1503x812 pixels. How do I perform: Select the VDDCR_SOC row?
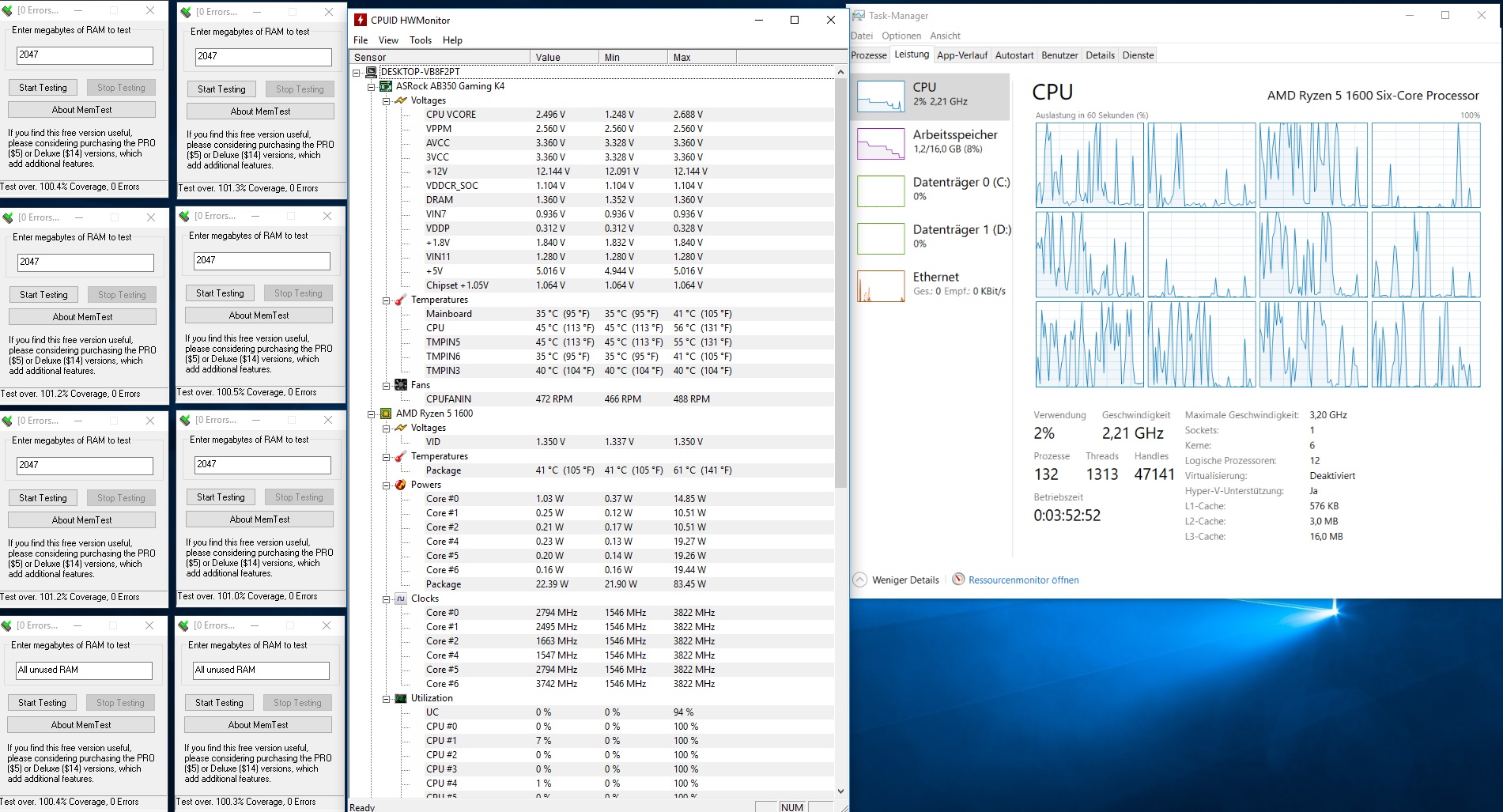(592, 186)
